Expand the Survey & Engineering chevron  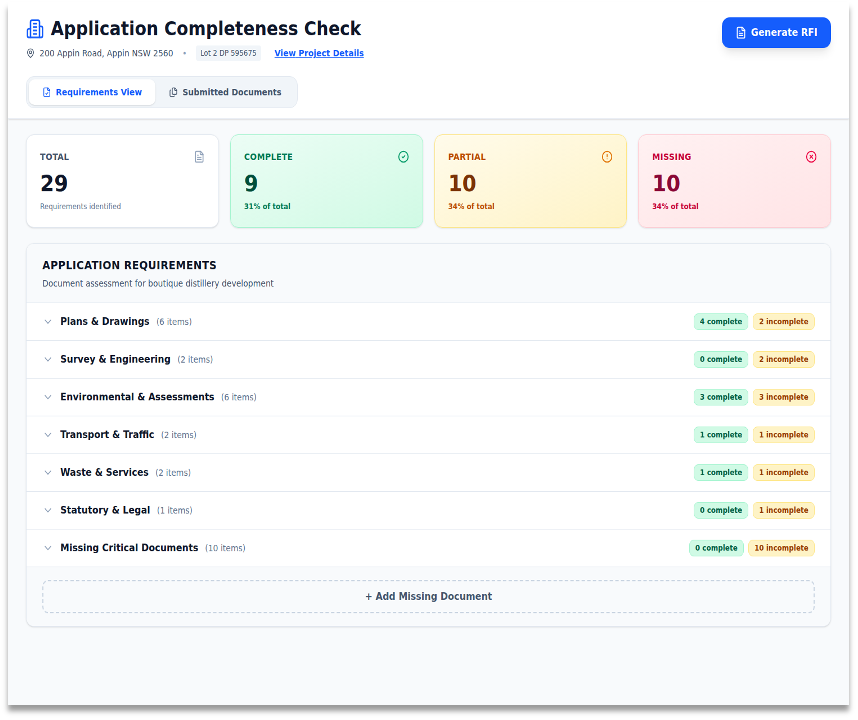(x=47, y=360)
